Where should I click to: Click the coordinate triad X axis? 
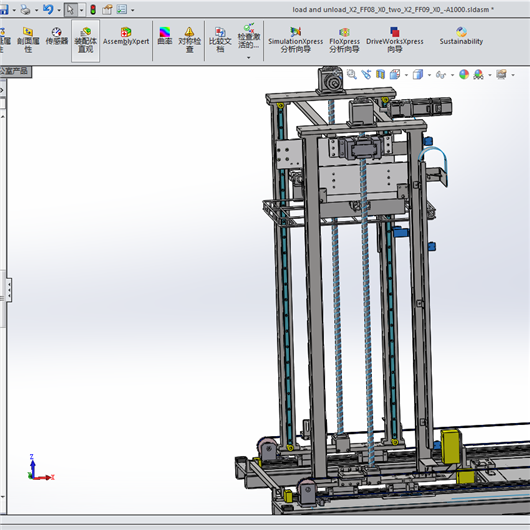(45, 477)
